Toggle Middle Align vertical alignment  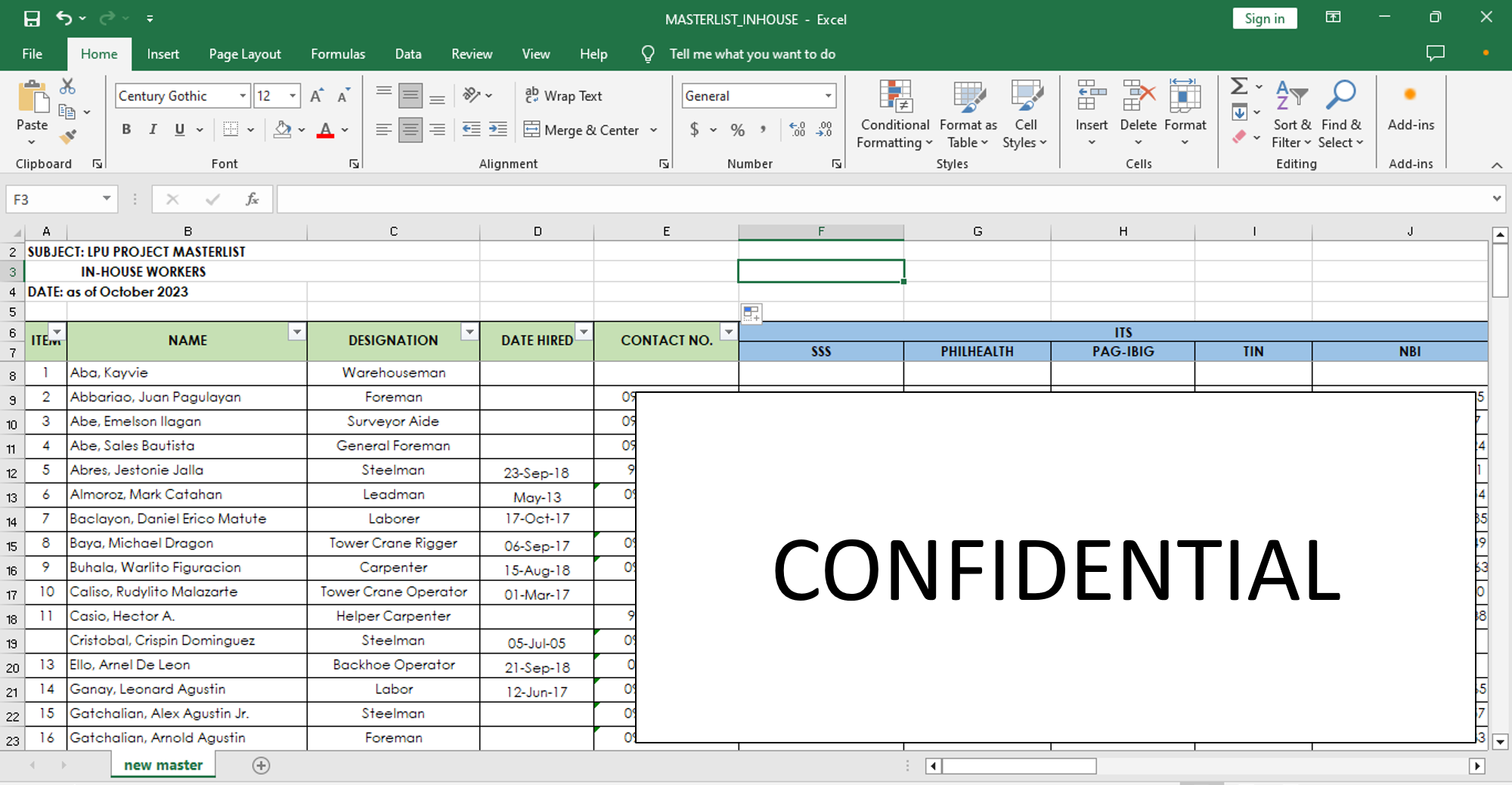pos(411,96)
